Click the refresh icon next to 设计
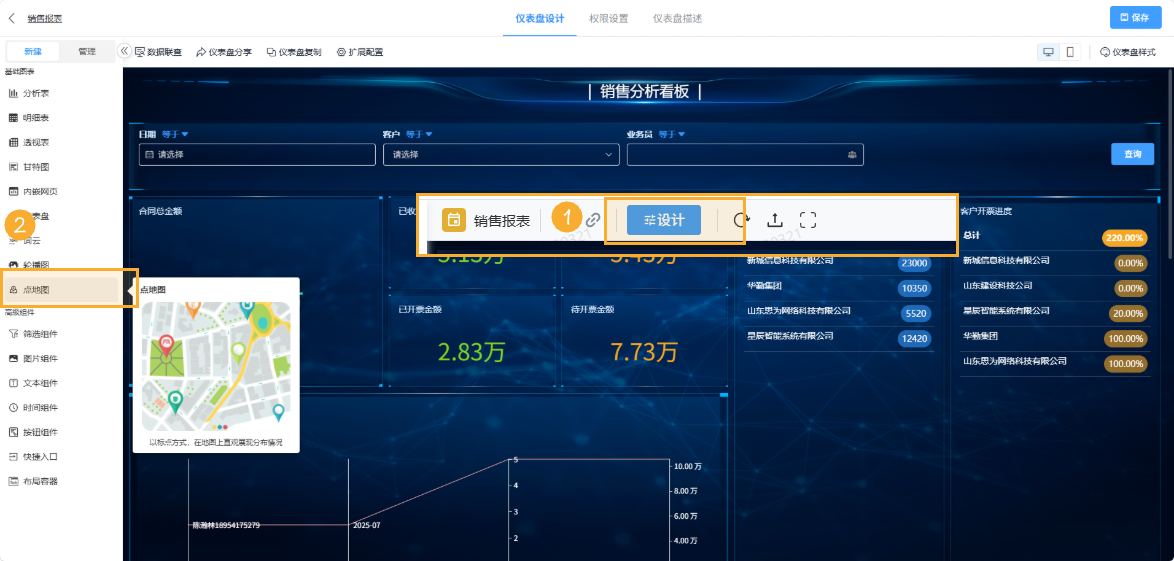The height and width of the screenshot is (561, 1174). tap(741, 220)
